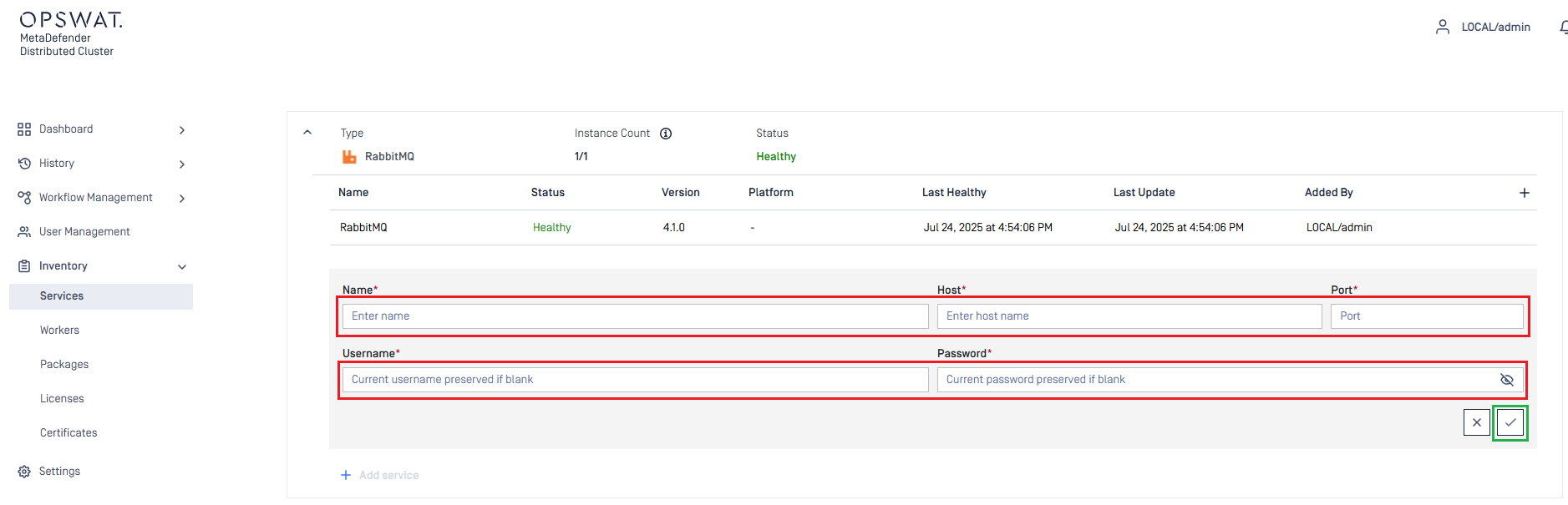
Task: Click the plus icon beside Added By
Action: (1524, 193)
